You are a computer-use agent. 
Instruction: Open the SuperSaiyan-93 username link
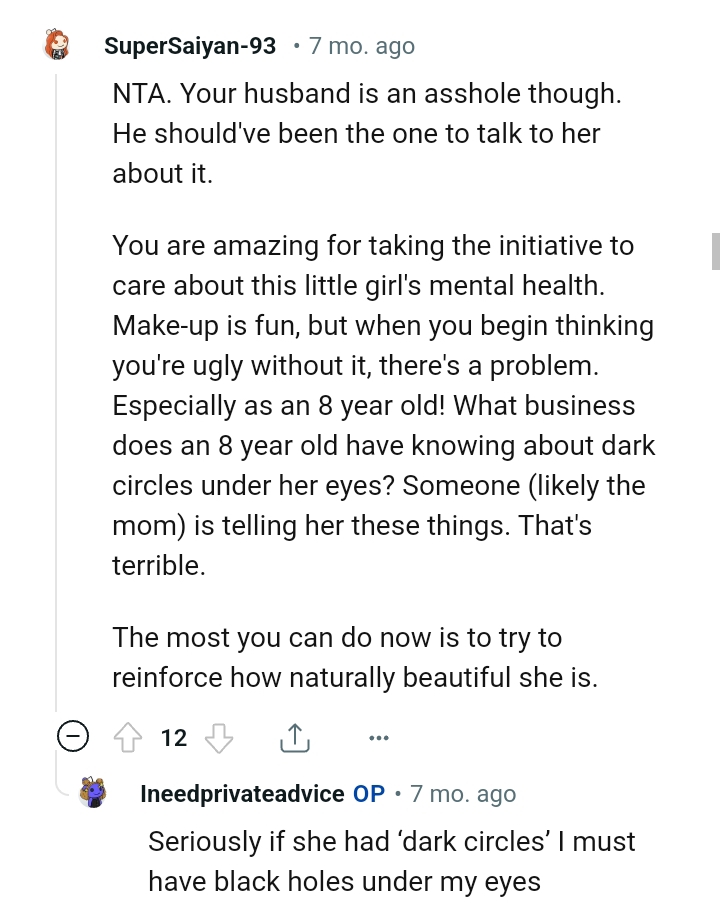point(190,46)
